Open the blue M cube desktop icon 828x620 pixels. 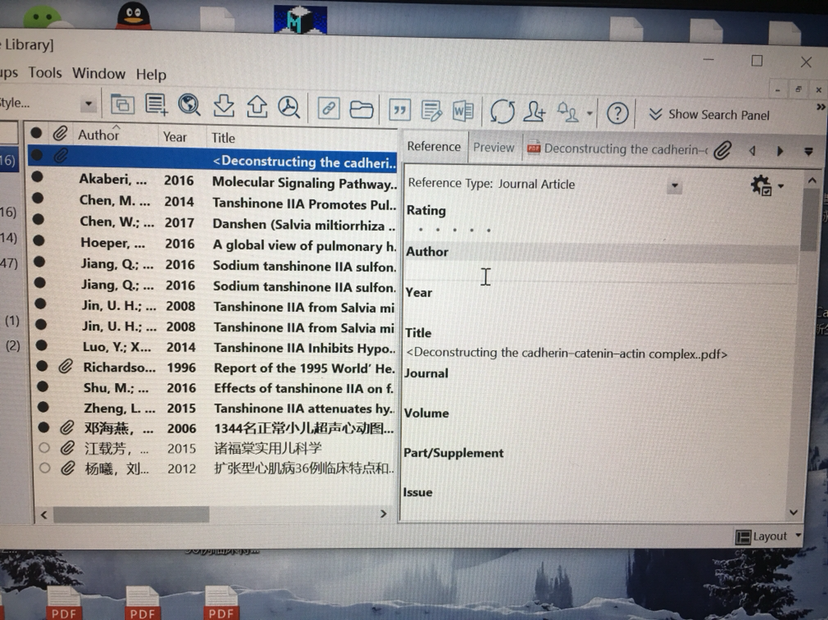tap(300, 20)
